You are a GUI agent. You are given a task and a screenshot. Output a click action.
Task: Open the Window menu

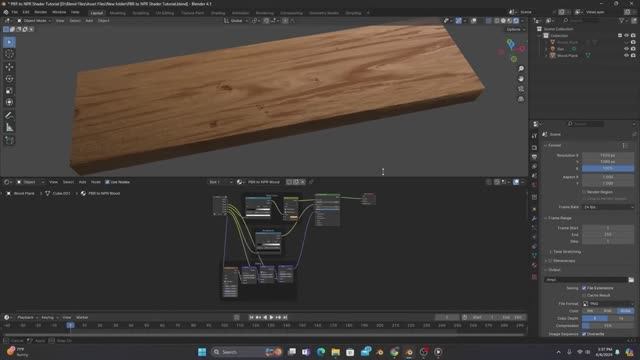[59, 12]
